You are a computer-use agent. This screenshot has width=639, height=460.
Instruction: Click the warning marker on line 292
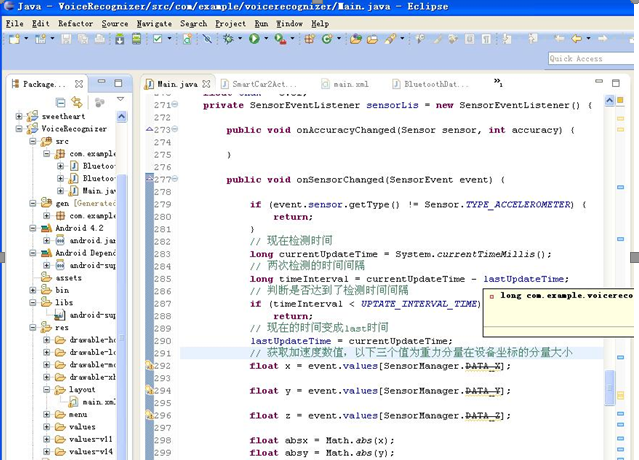[x=150, y=366]
